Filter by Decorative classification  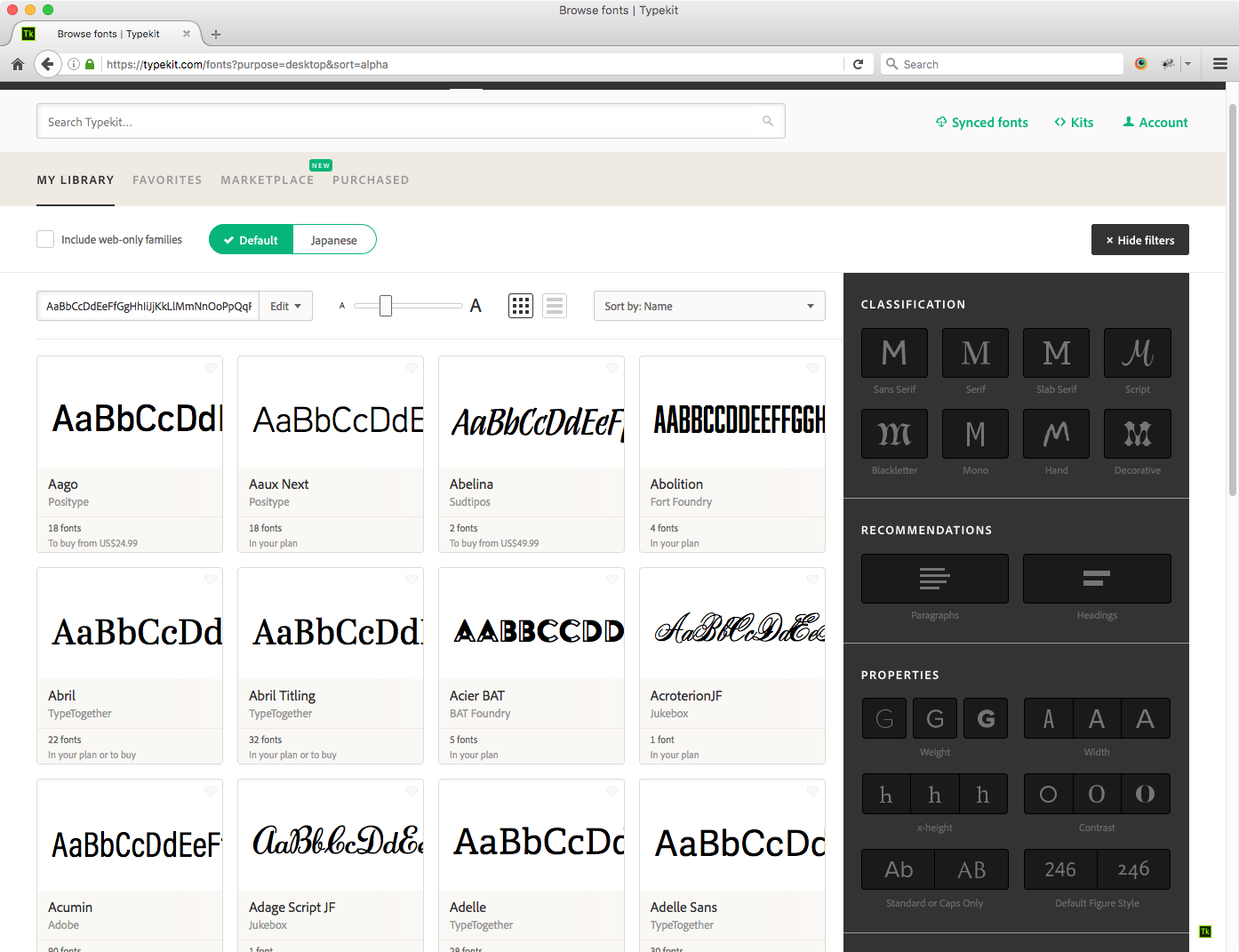[x=1137, y=434]
